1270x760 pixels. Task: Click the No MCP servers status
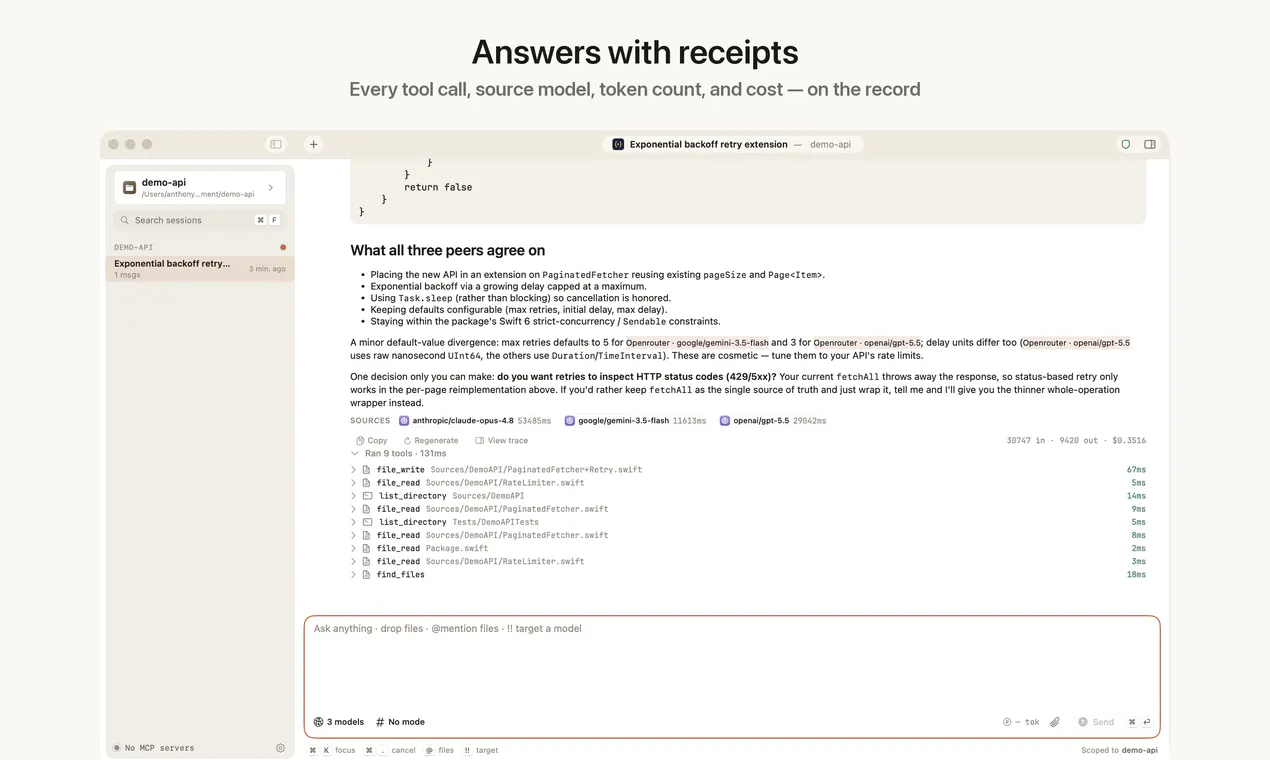pos(154,748)
